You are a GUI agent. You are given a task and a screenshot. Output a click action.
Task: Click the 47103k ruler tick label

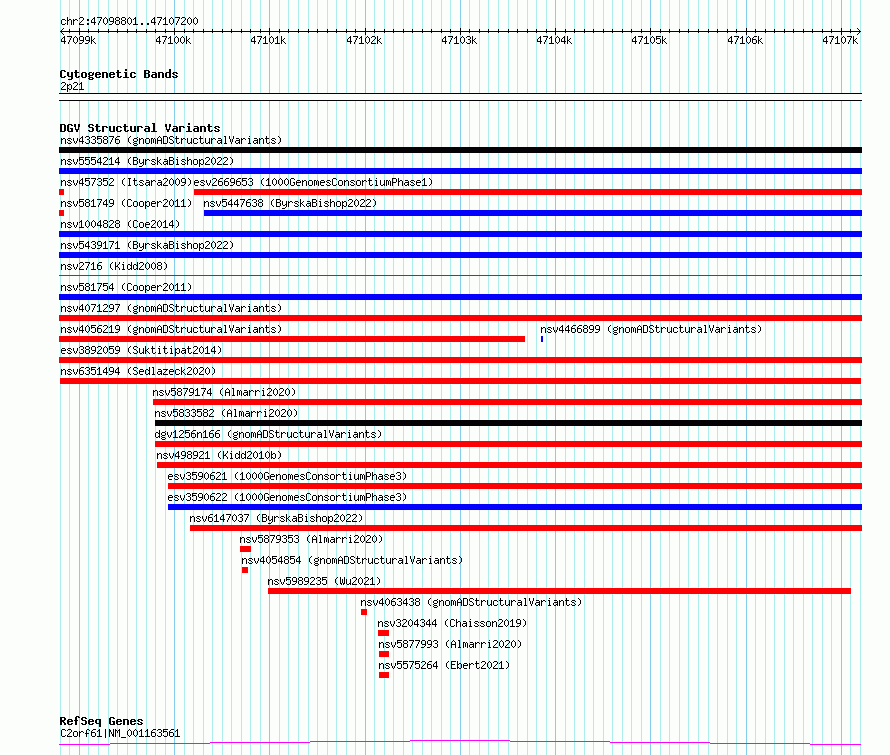pos(459,40)
